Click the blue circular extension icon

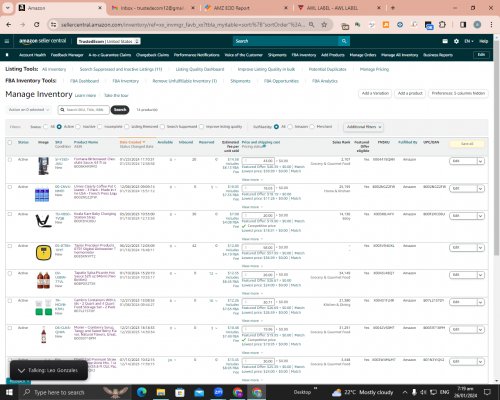tap(400, 25)
